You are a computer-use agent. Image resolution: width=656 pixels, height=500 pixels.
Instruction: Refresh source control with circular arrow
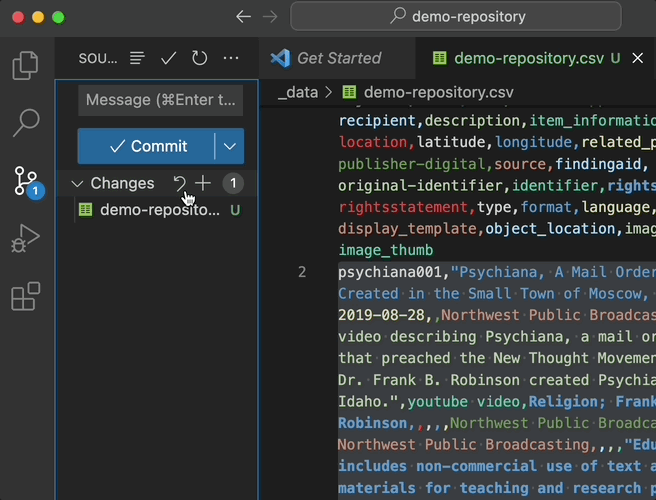pos(200,58)
